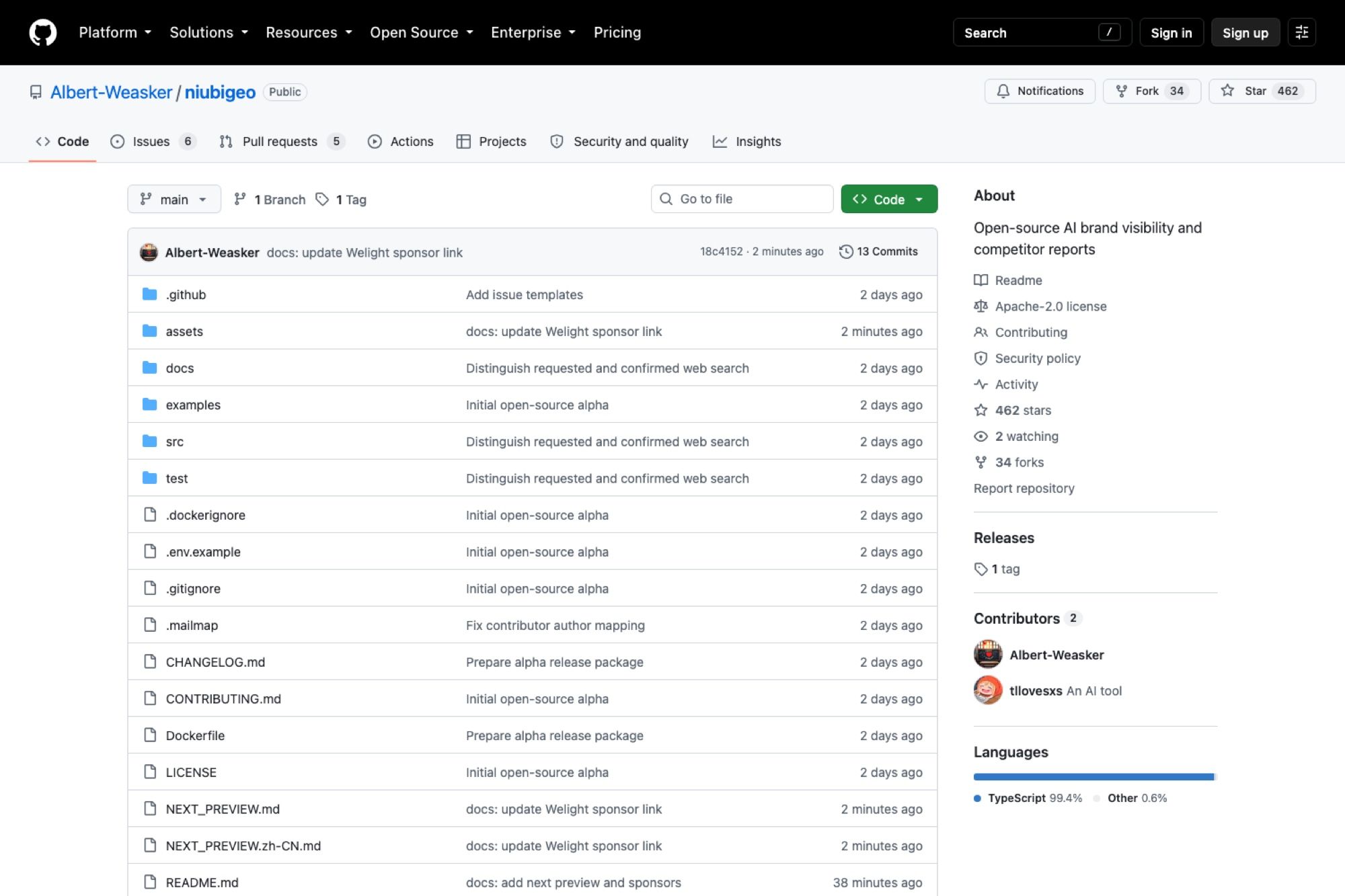Switch to the Pull requests tab

coord(282,141)
